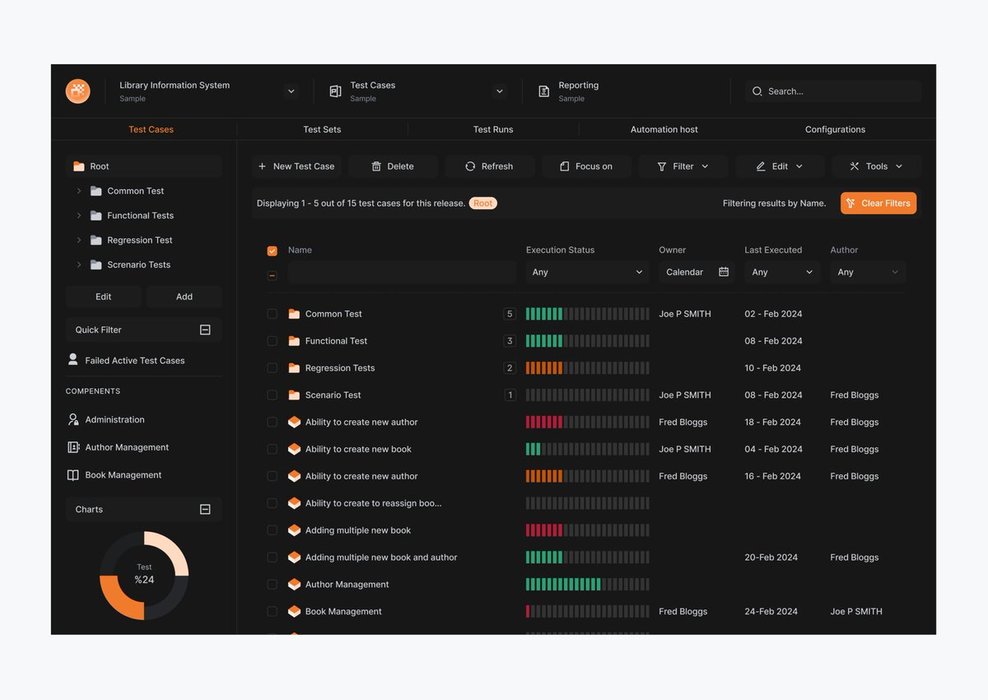This screenshot has width=988, height=700.
Task: Click the Name filter input field
Action: (401, 272)
